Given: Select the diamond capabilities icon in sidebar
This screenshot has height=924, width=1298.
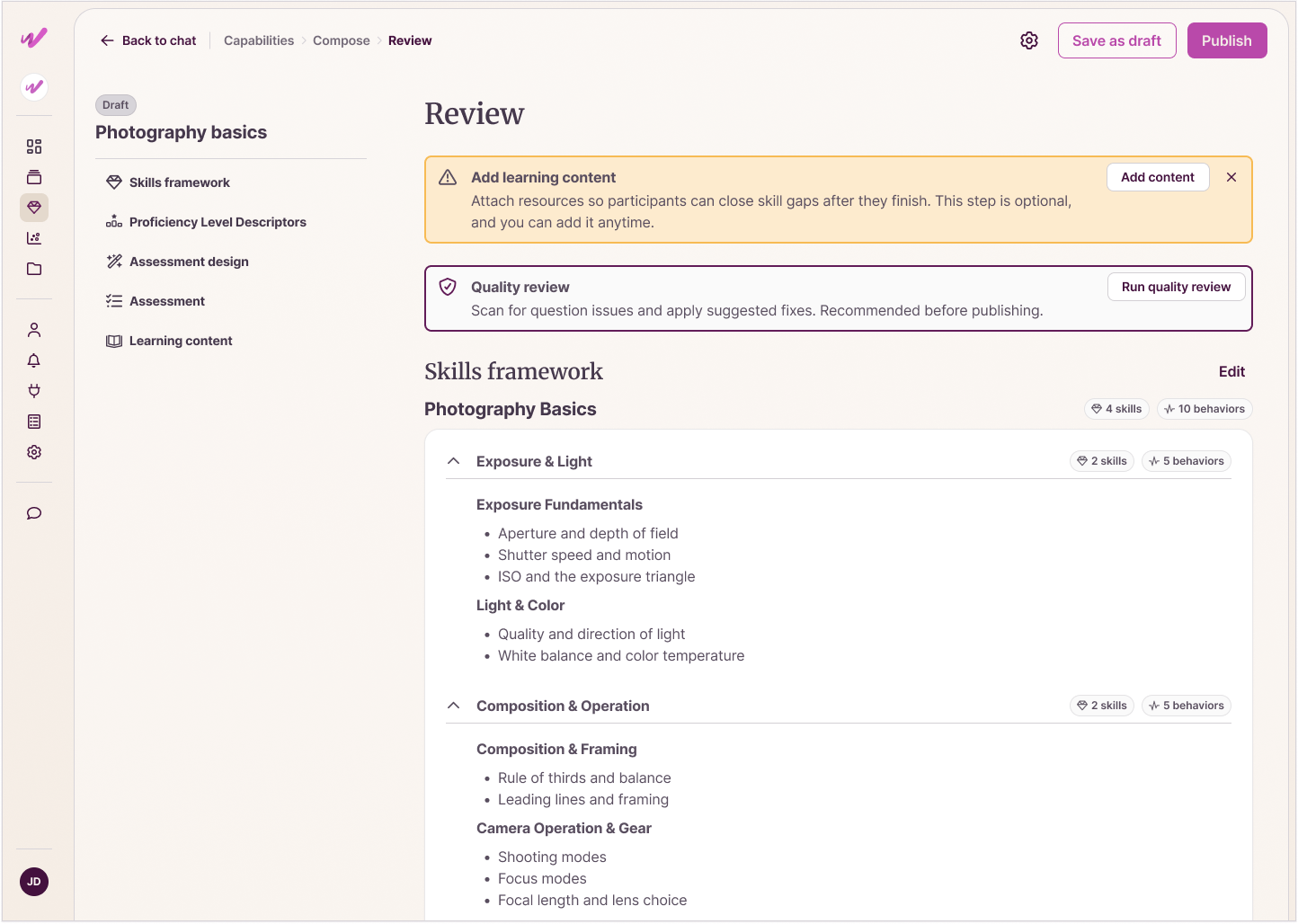Looking at the screenshot, I should (x=34, y=208).
